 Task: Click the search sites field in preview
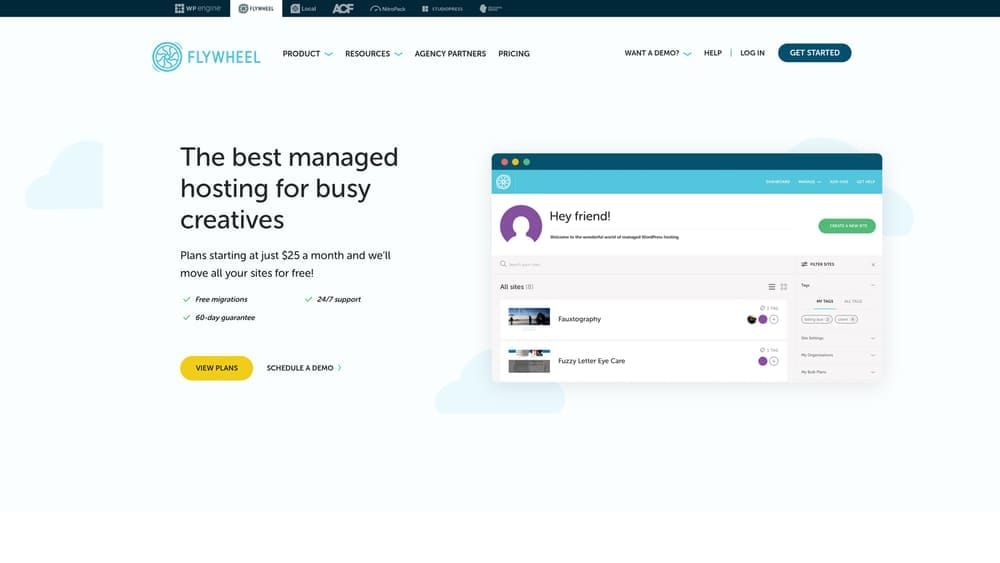(x=643, y=264)
